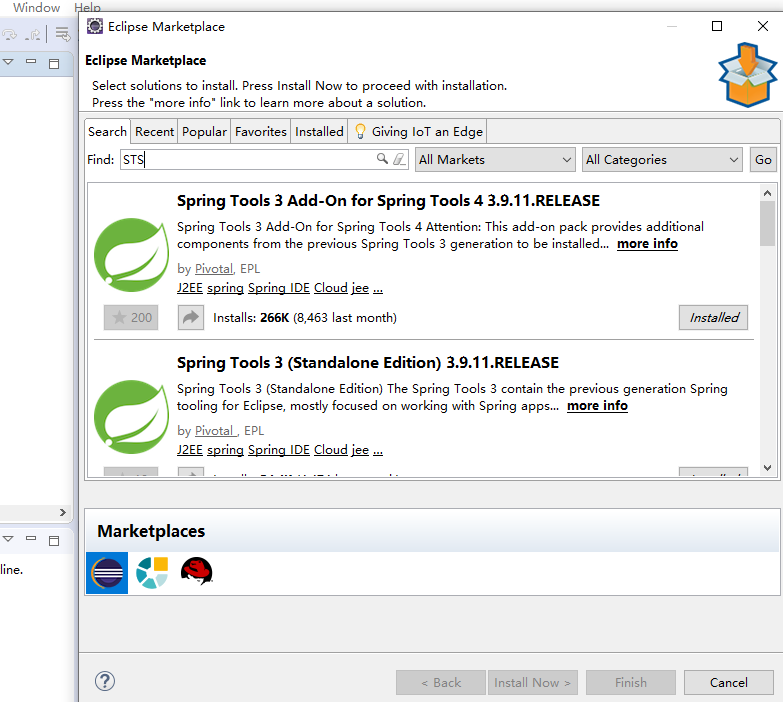Select the Obeo Marketplace catalog icon
783x702 pixels.
[x=152, y=573]
